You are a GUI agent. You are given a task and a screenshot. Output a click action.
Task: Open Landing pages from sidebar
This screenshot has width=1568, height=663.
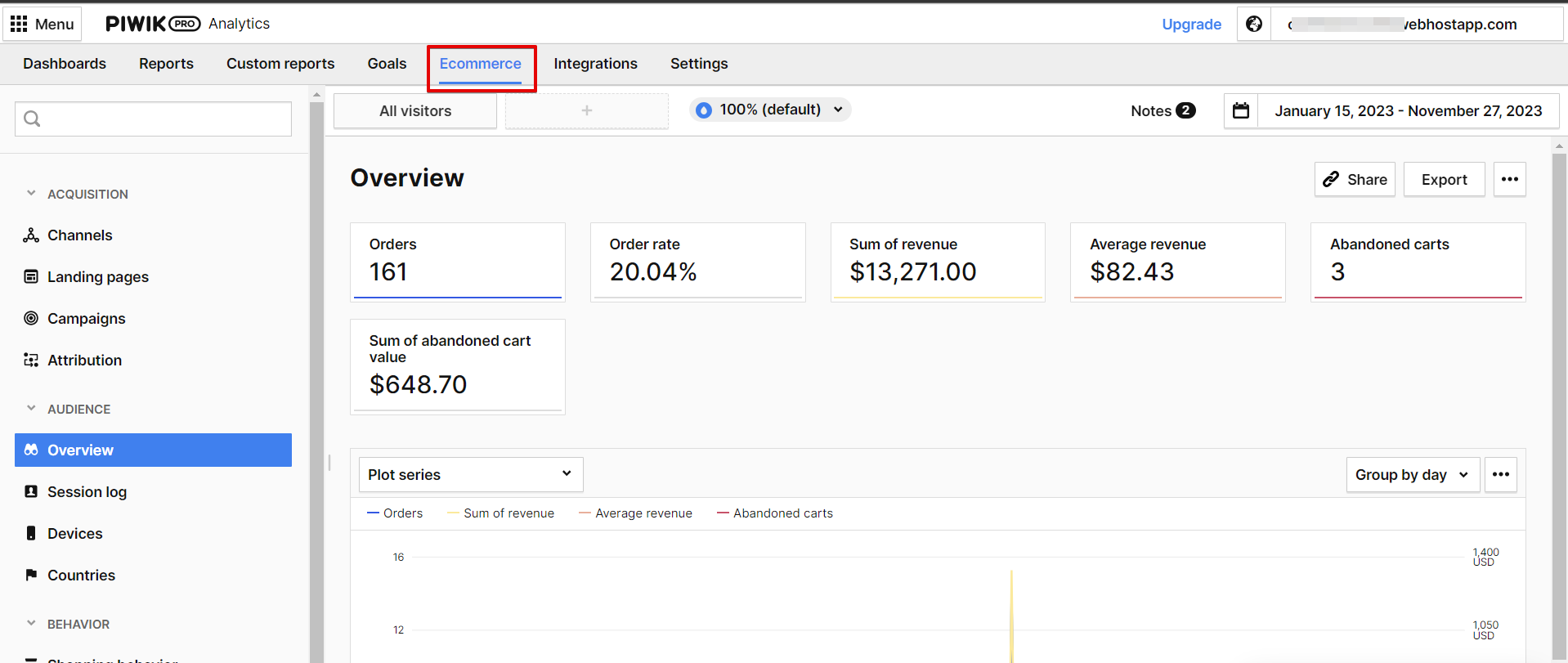[x=97, y=277]
